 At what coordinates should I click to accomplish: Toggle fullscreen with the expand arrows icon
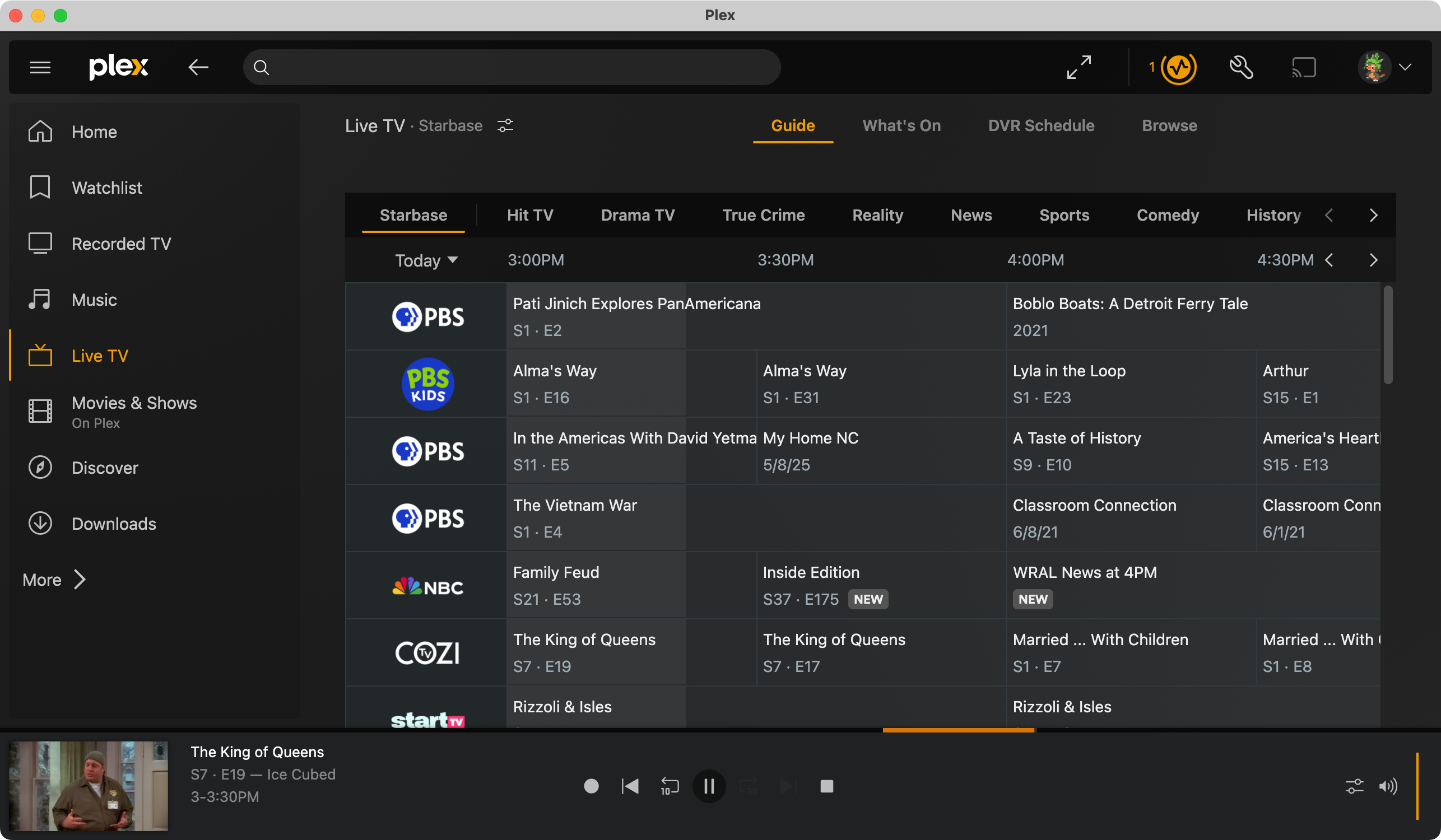pyautogui.click(x=1079, y=67)
